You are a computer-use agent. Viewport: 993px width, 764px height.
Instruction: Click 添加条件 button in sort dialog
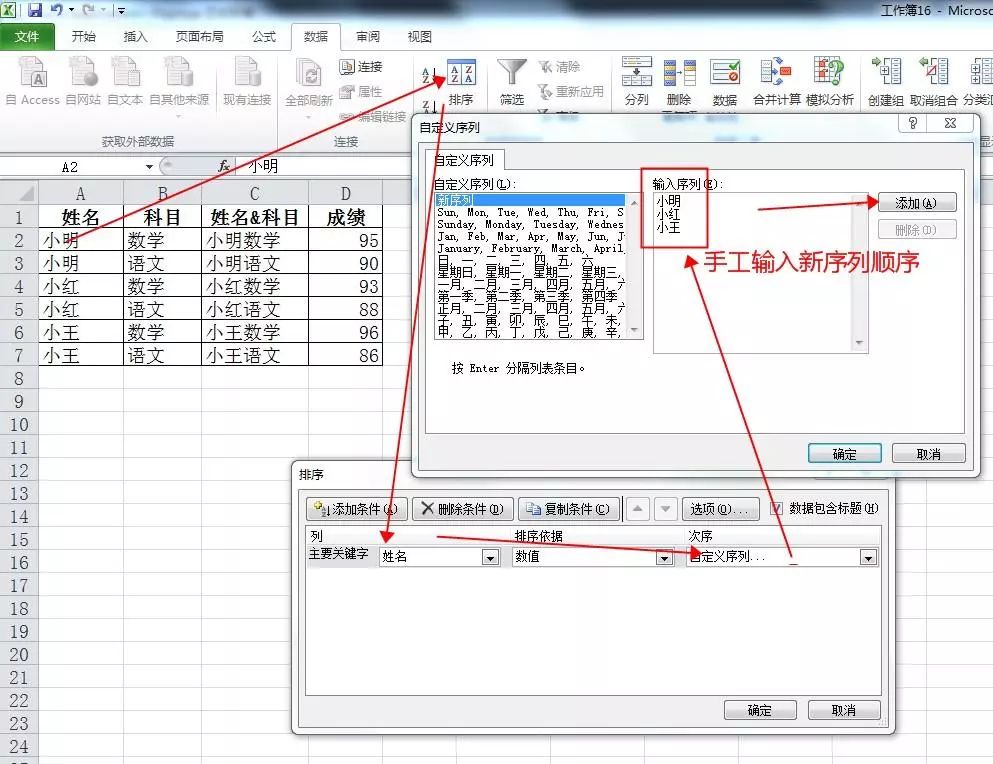click(356, 509)
